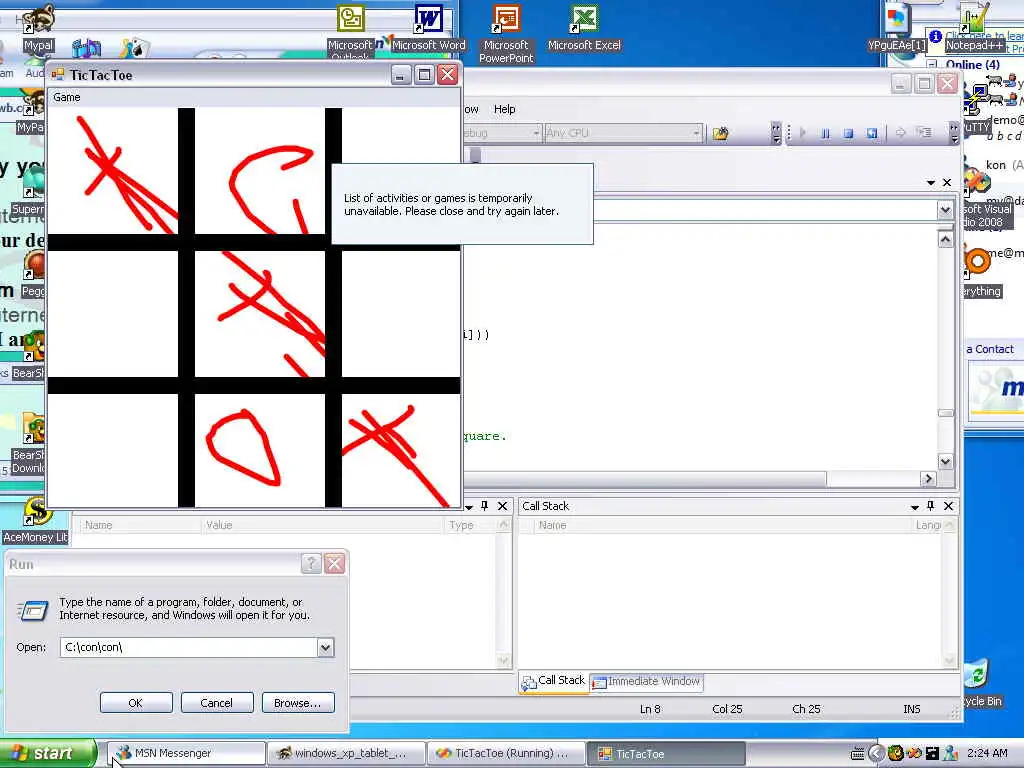
Task: Expand hidden system tray icons chevron
Action: 876,754
